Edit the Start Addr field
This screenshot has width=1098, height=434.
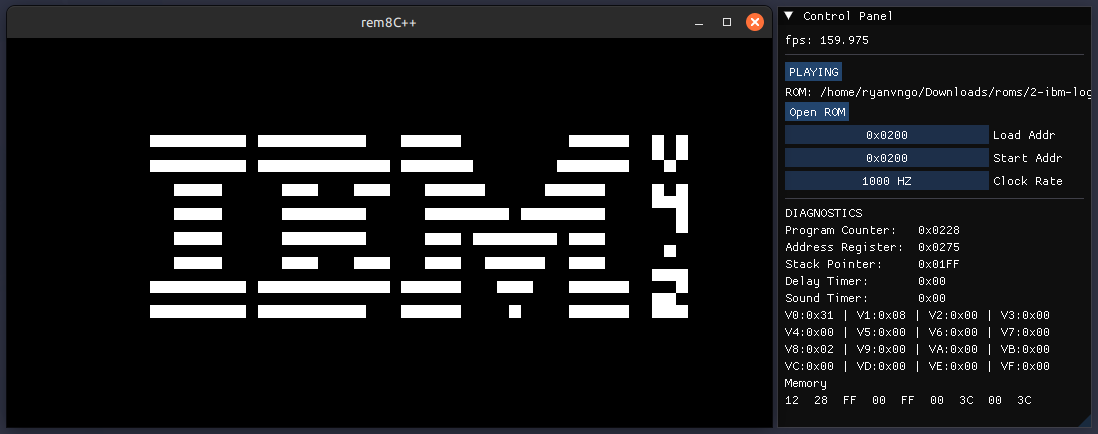pos(887,158)
